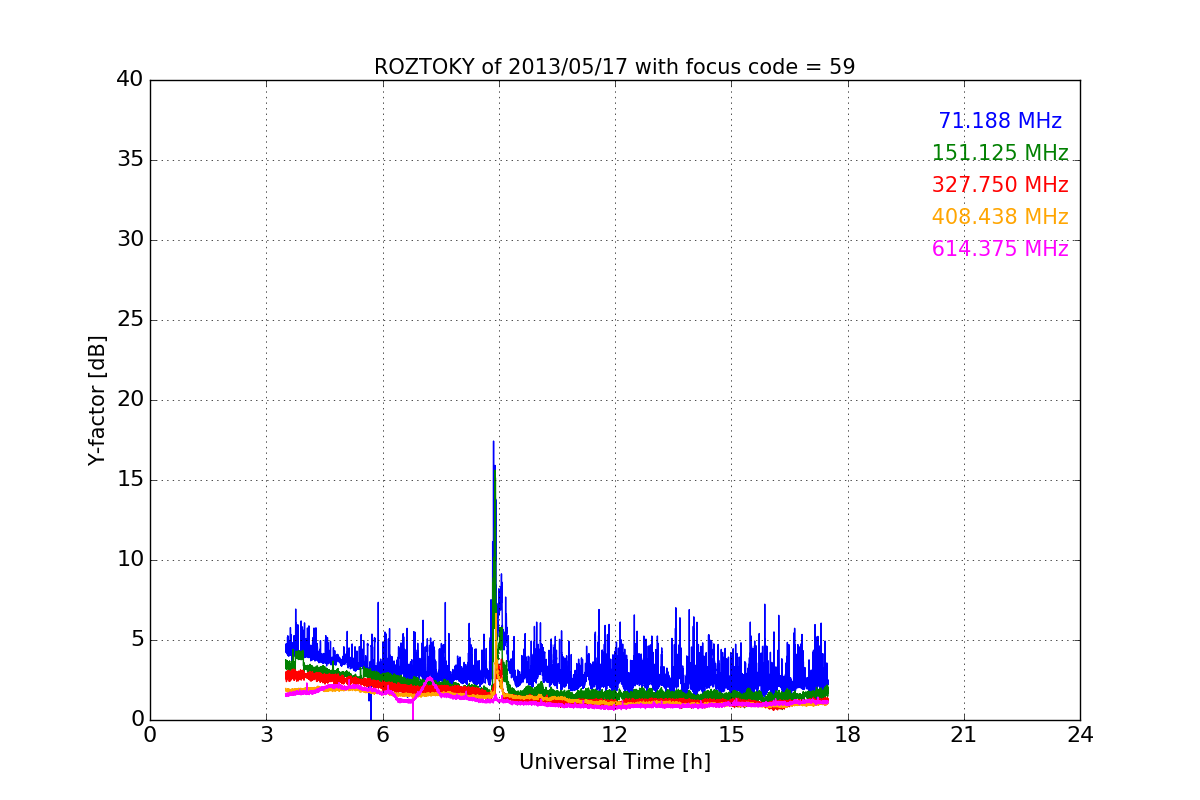Click the 'Y-factor [dB]' axis label

[97, 400]
